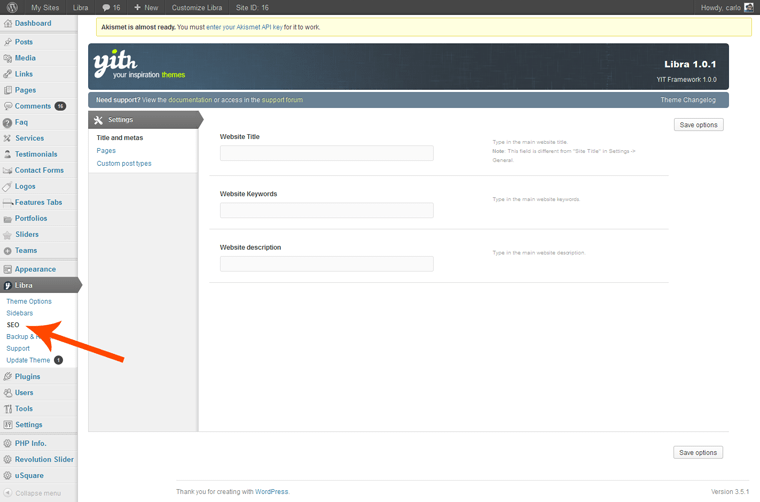
Task: Click the Pages icon in the sidebar
Action: pos(7,90)
